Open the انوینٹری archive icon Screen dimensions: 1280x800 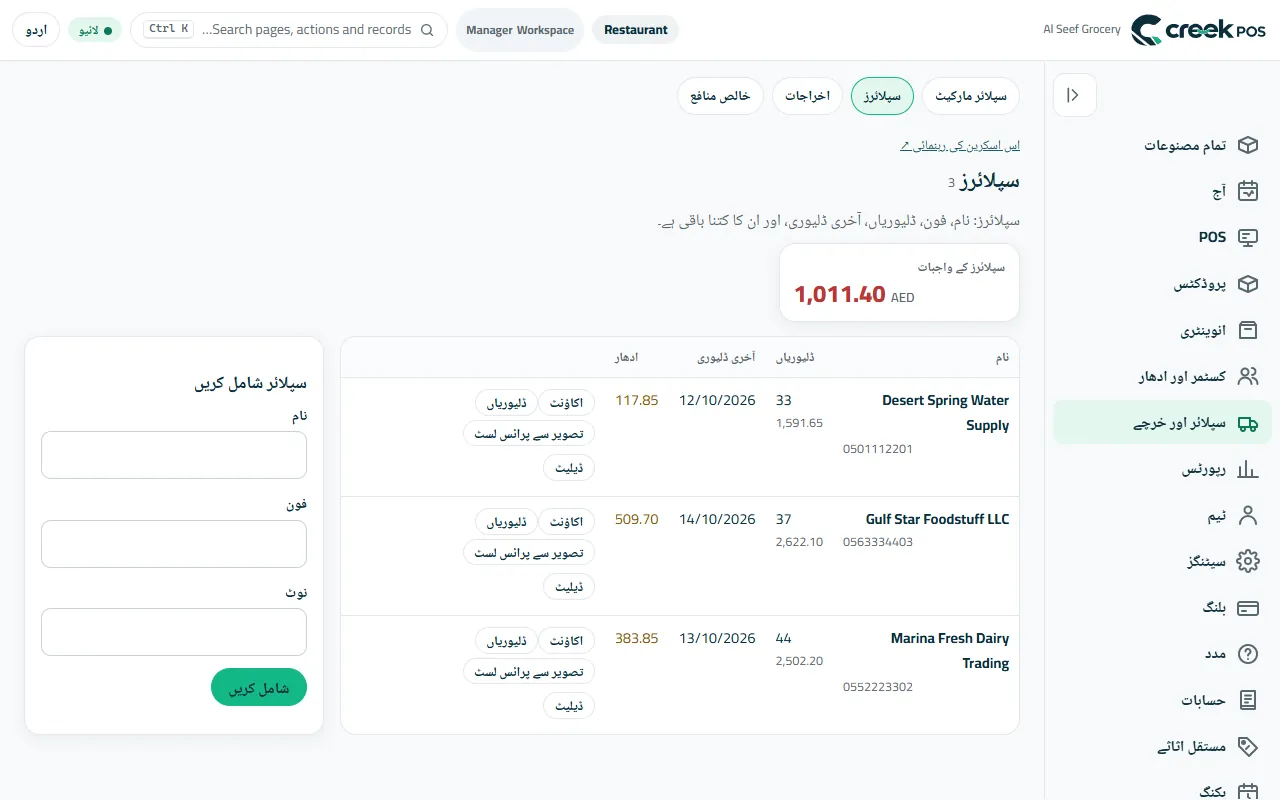tap(1247, 330)
